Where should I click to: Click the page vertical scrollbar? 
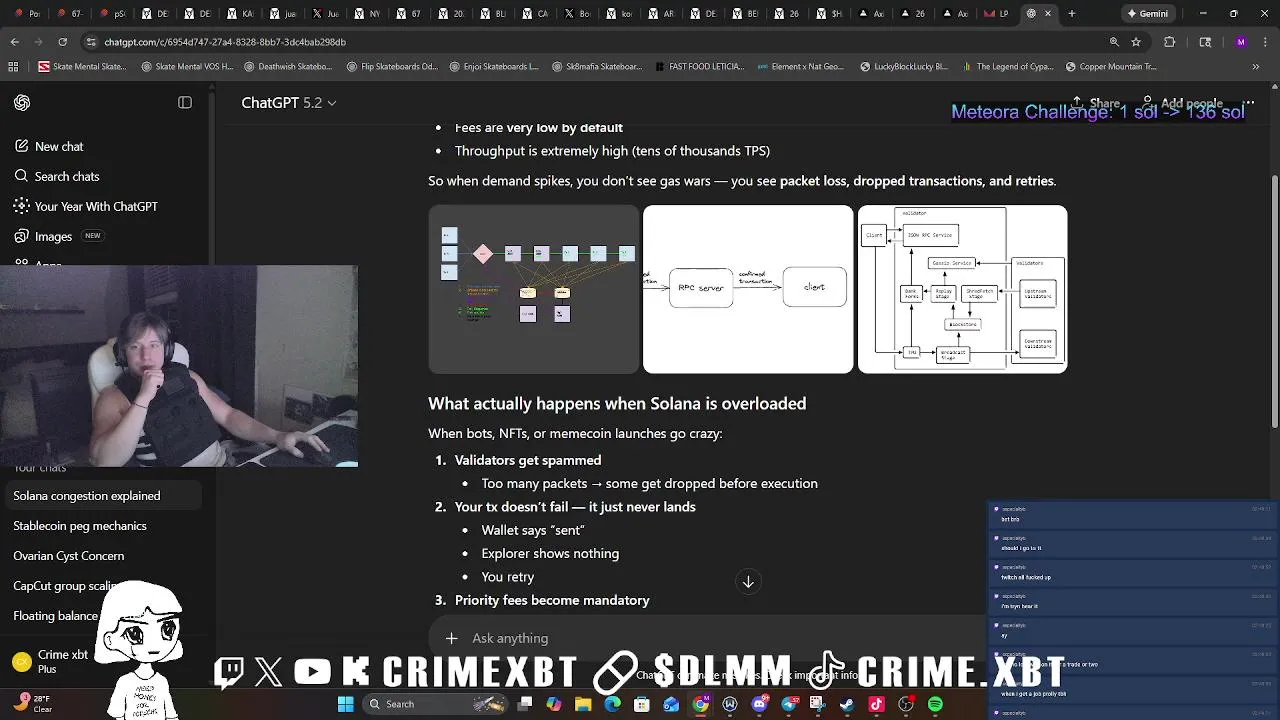pos(1274,300)
